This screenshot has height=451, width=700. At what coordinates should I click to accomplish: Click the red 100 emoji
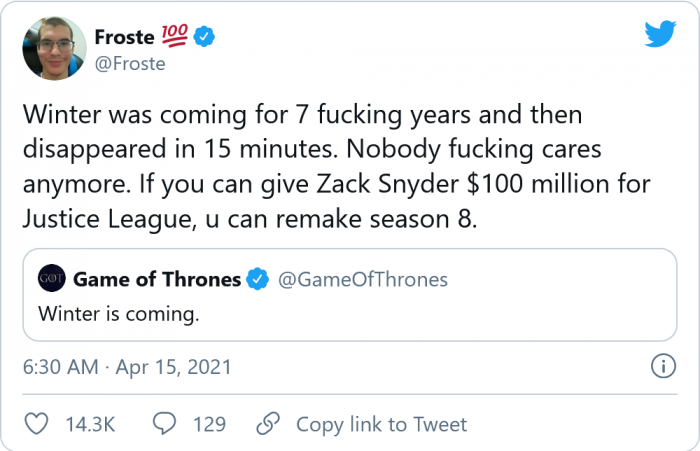pyautogui.click(x=172, y=38)
